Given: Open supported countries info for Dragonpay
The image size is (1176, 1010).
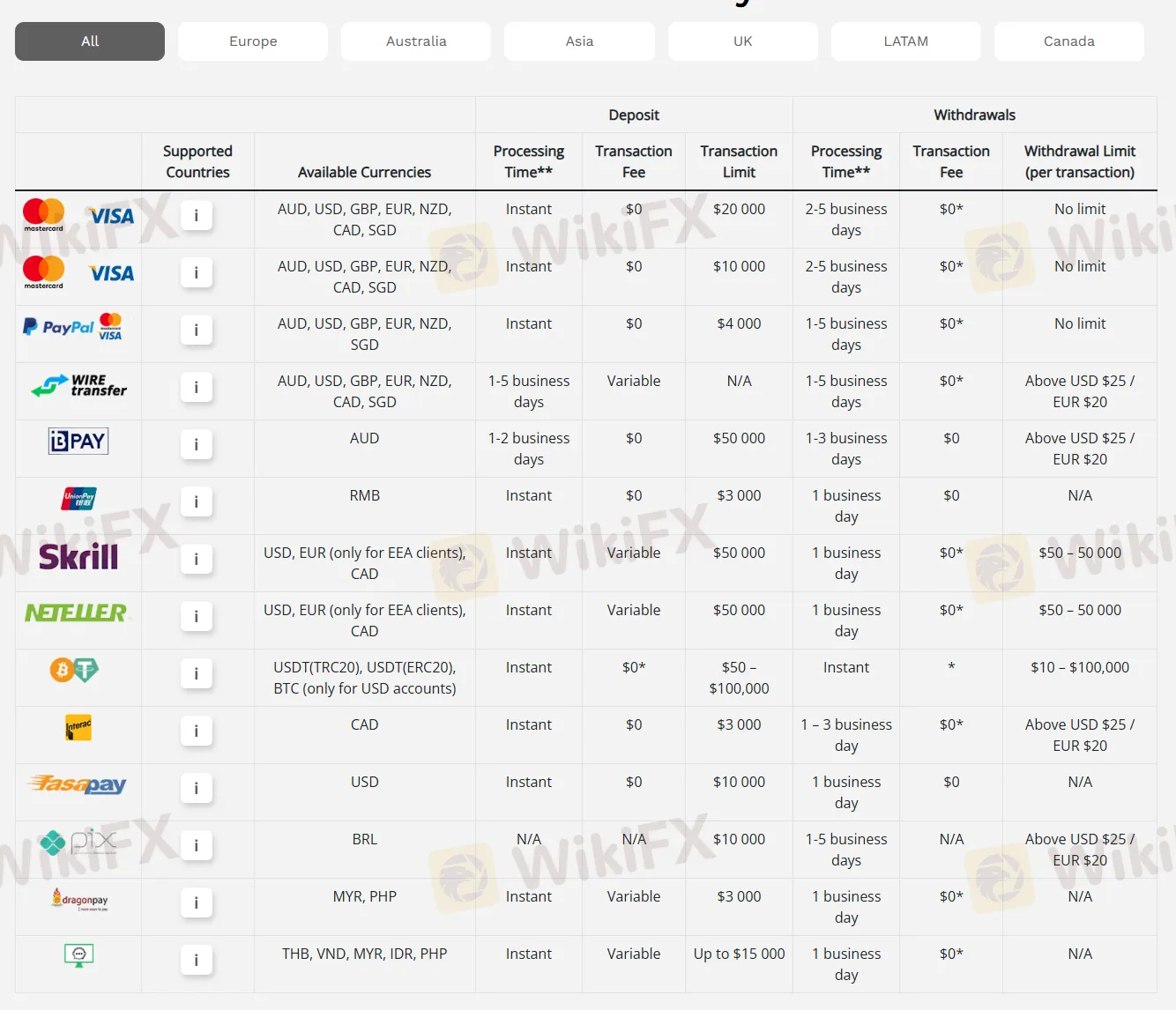Looking at the screenshot, I should click(x=197, y=902).
